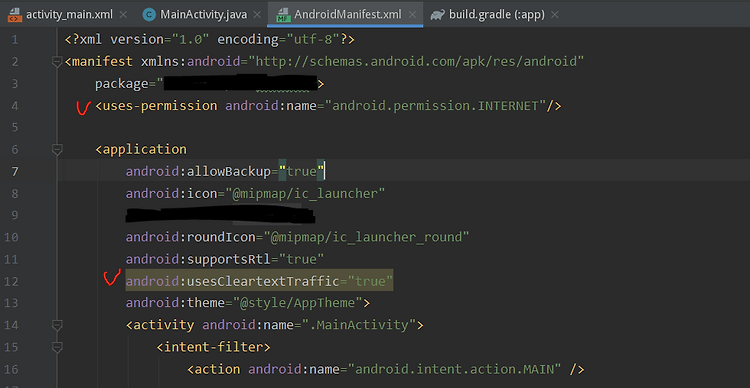Click the android.intent.action.MAIN value
The width and height of the screenshot is (750, 388).
click(x=454, y=369)
